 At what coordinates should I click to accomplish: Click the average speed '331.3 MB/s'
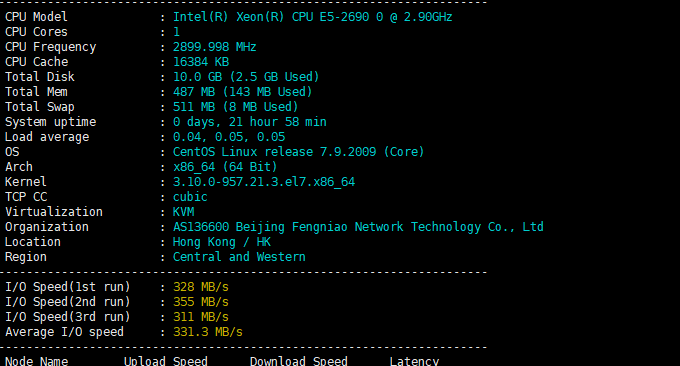pos(208,332)
